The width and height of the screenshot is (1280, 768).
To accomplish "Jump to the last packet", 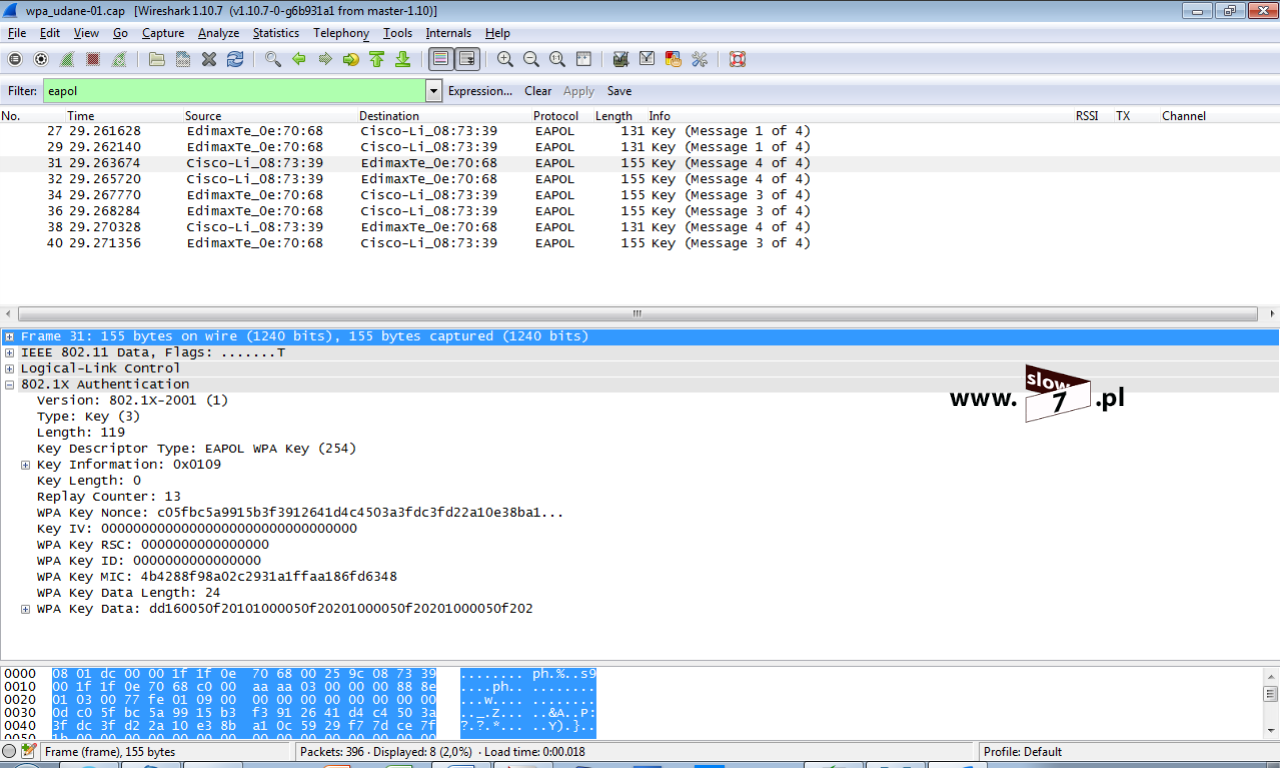I will tap(403, 59).
